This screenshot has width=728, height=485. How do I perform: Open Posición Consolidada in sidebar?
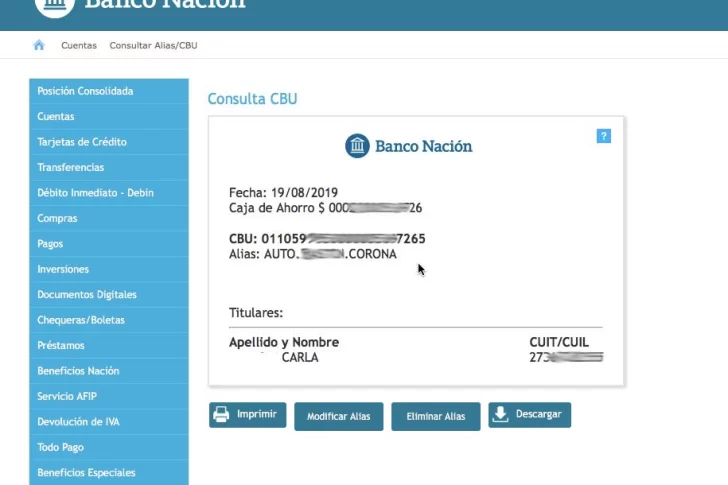pyautogui.click(x=109, y=91)
